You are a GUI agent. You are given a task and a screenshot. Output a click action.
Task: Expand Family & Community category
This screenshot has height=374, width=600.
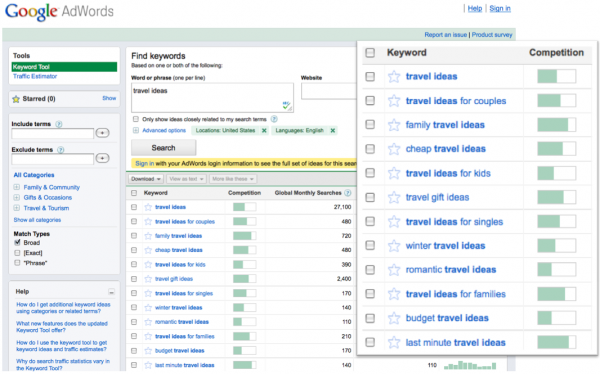[x=16, y=187]
